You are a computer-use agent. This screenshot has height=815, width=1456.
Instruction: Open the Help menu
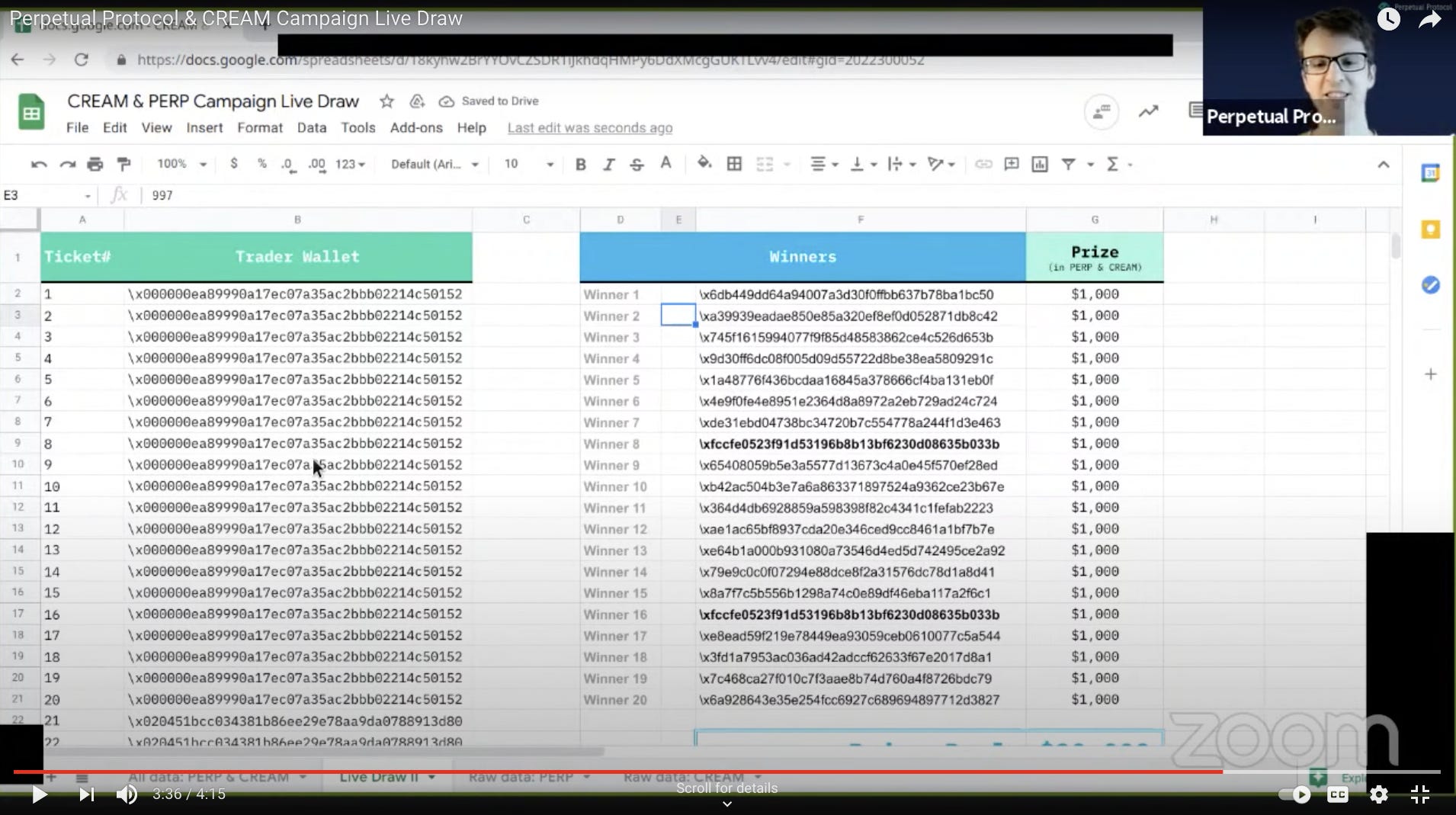(472, 127)
